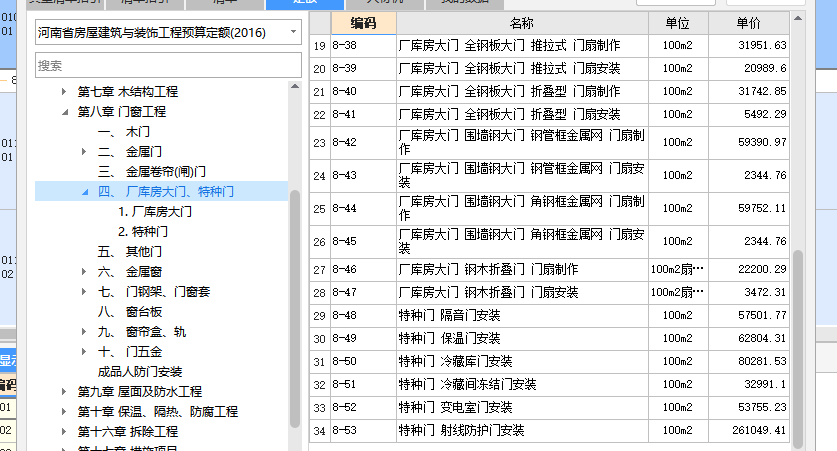The width and height of the screenshot is (837, 451).
Task: Click the 名称 column header
Action: [522, 23]
